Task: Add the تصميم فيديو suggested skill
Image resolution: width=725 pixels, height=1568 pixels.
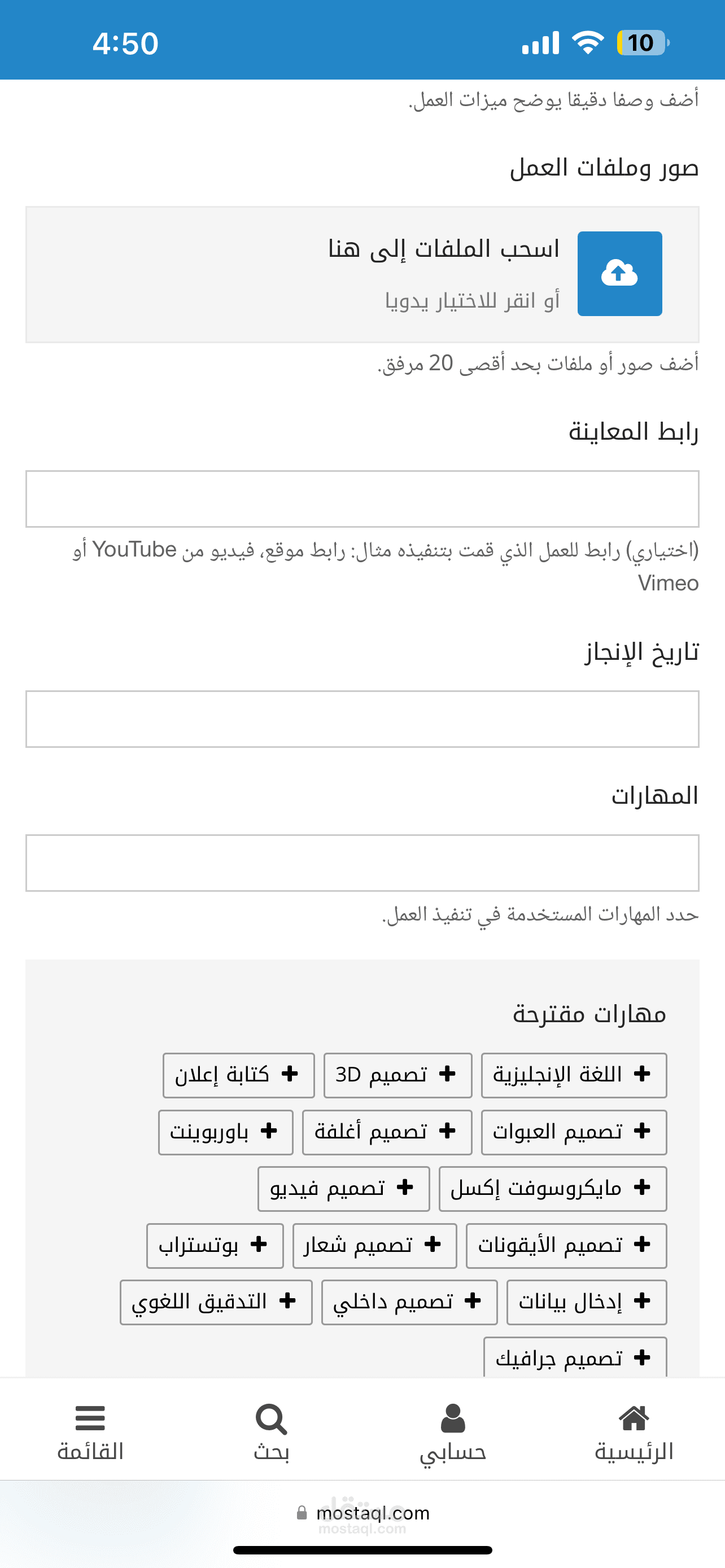Action: 343,1188
